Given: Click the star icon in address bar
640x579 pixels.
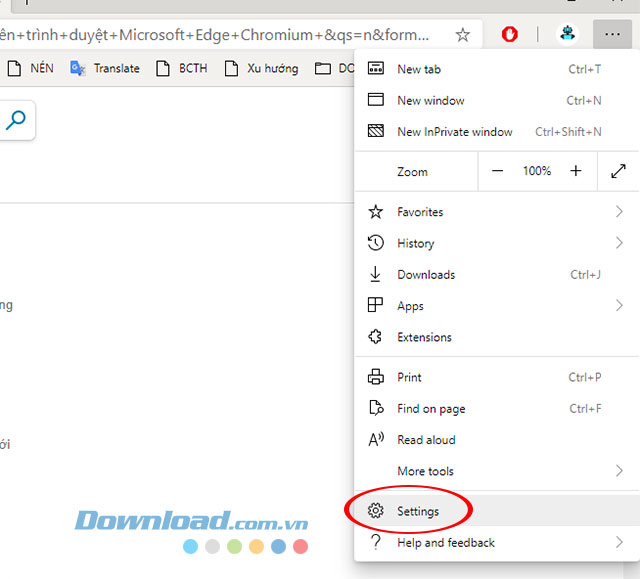Looking at the screenshot, I should tap(462, 35).
